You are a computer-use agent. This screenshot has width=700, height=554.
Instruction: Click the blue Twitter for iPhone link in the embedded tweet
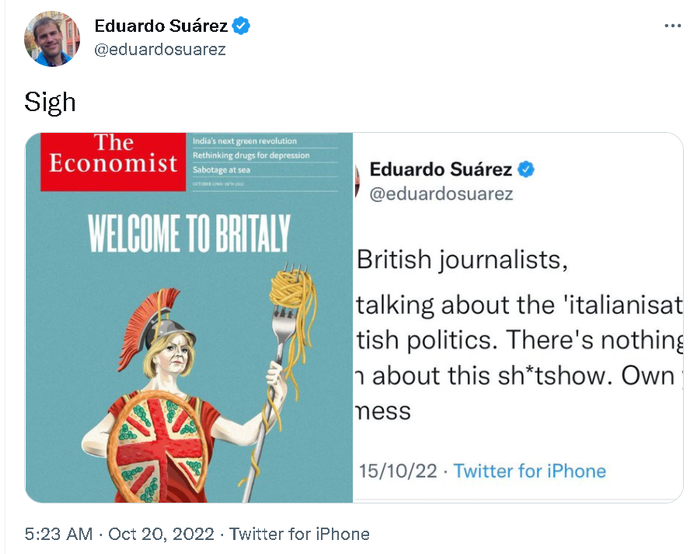point(530,470)
